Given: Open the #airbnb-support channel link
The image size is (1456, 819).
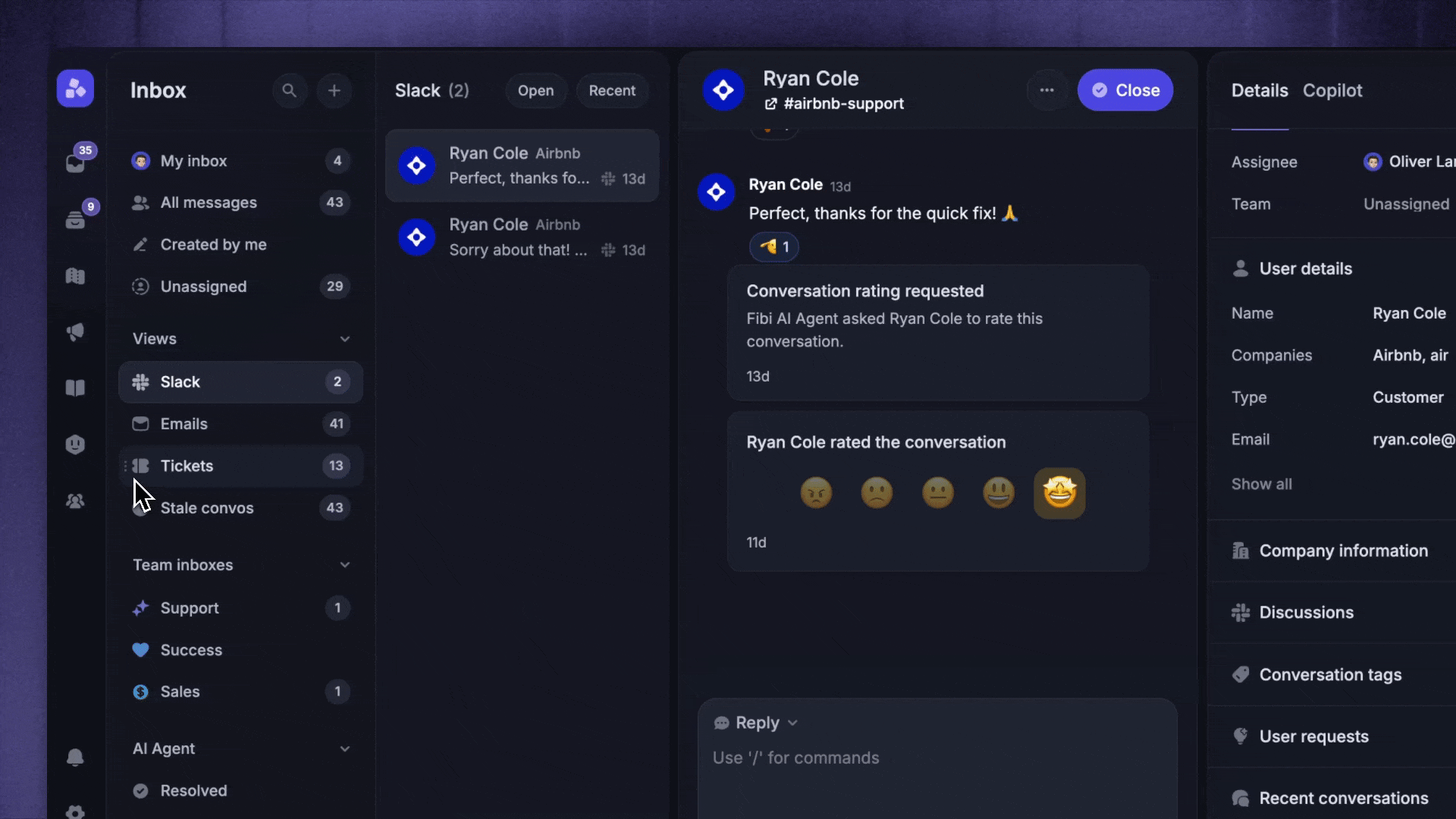Looking at the screenshot, I should [834, 104].
